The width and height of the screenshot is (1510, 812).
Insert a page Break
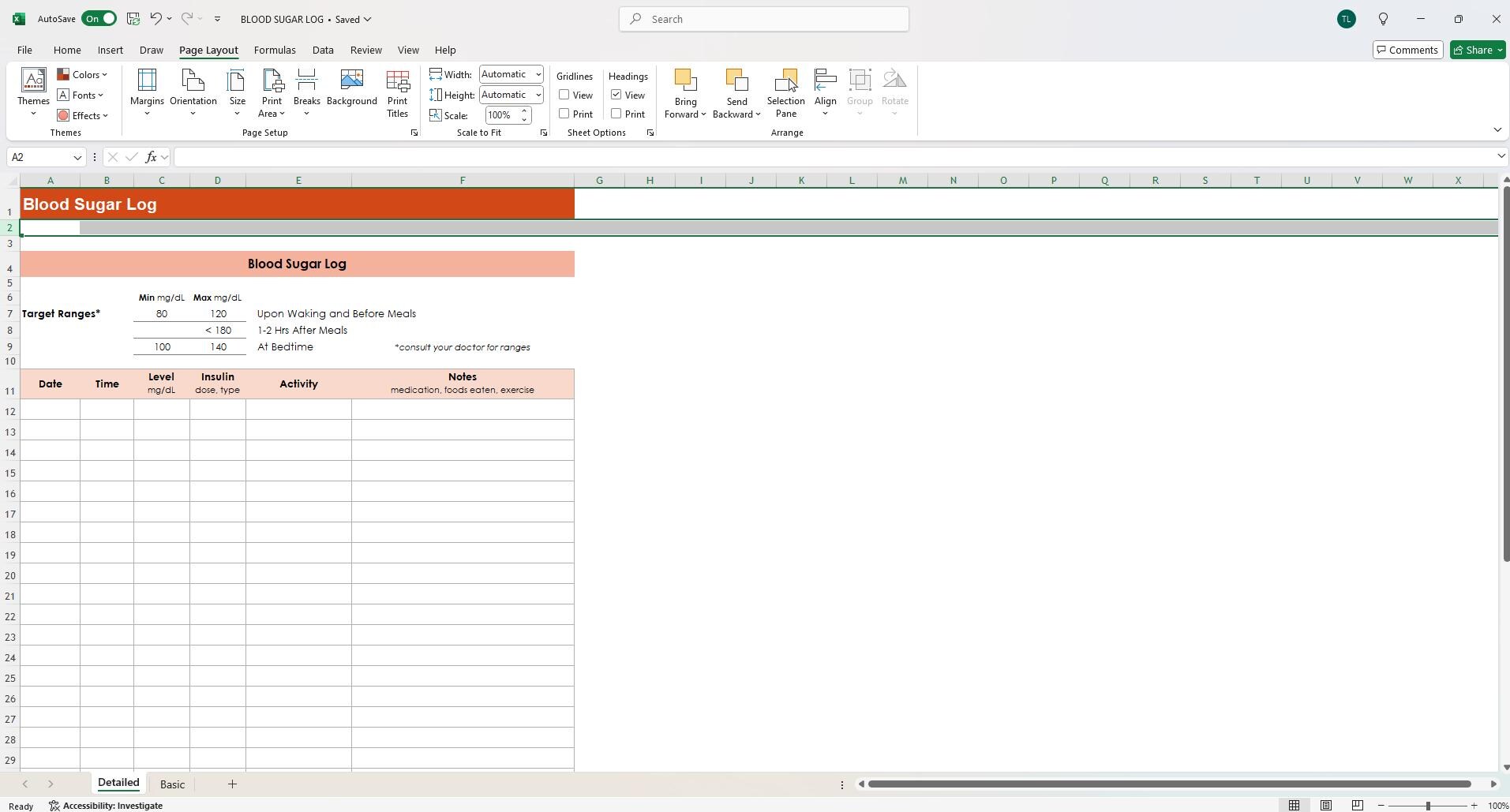[x=306, y=92]
